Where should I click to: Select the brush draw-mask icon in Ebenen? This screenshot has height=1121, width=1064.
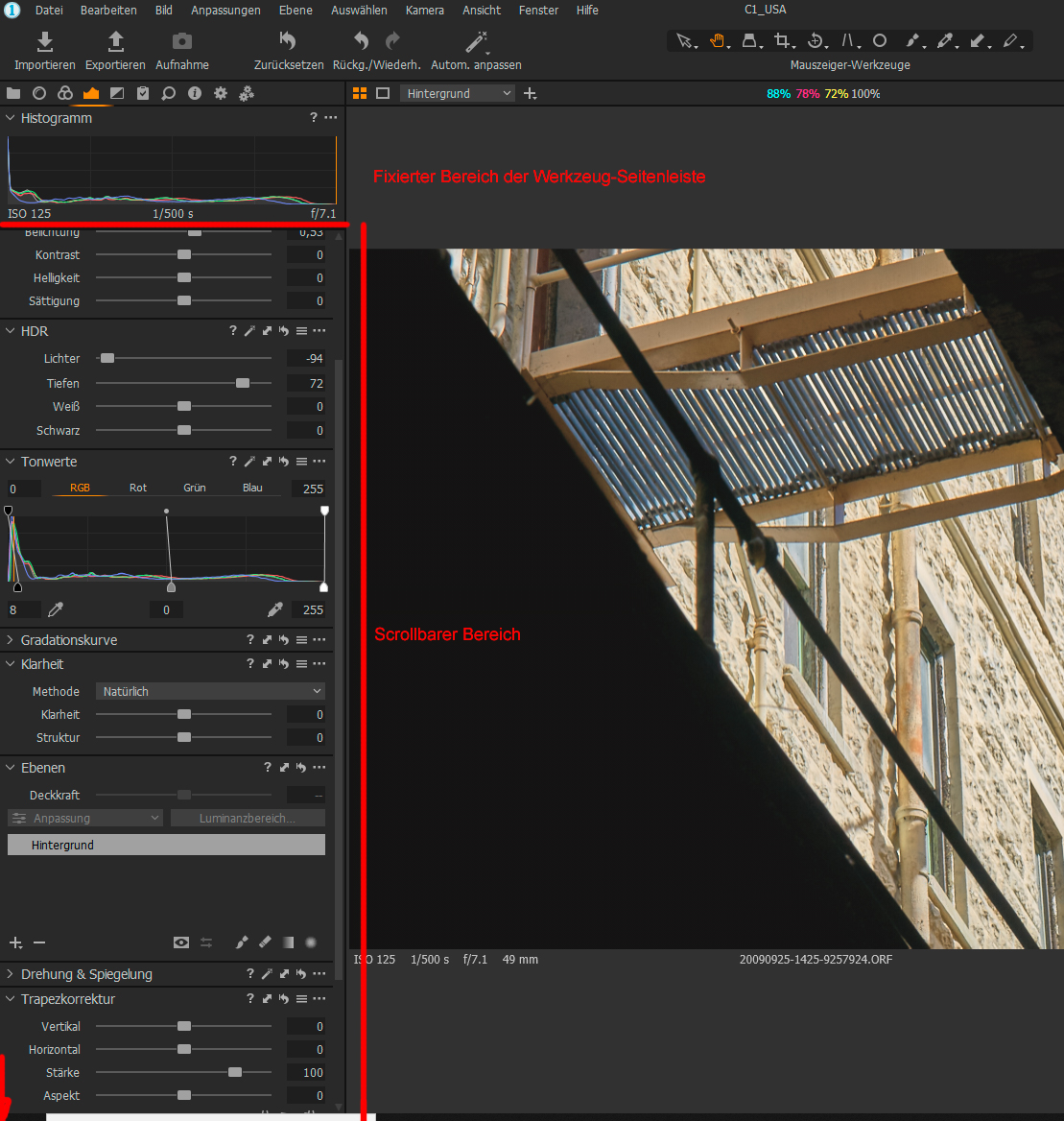242,942
